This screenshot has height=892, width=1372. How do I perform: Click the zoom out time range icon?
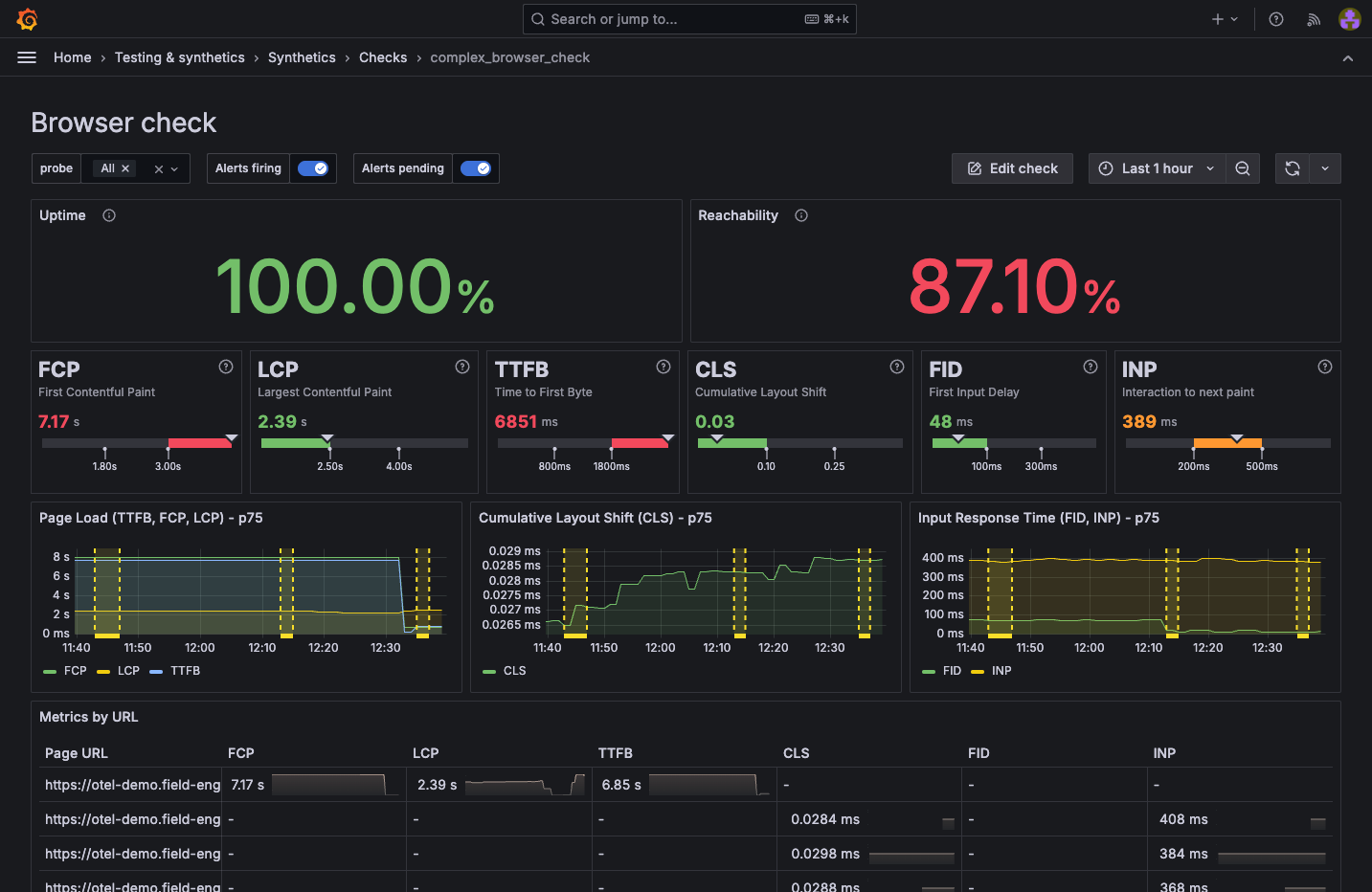click(x=1242, y=167)
